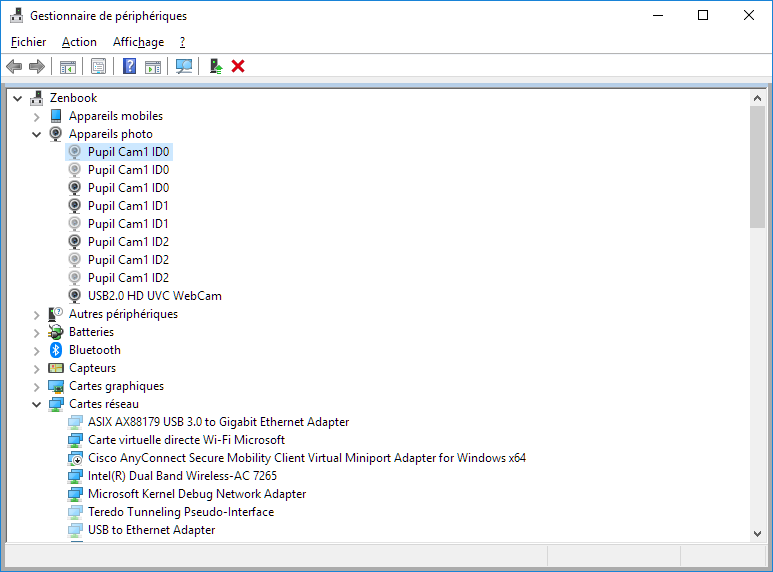The width and height of the screenshot is (773, 572).
Task: Expand the Bluetooth category
Action: (x=36, y=351)
